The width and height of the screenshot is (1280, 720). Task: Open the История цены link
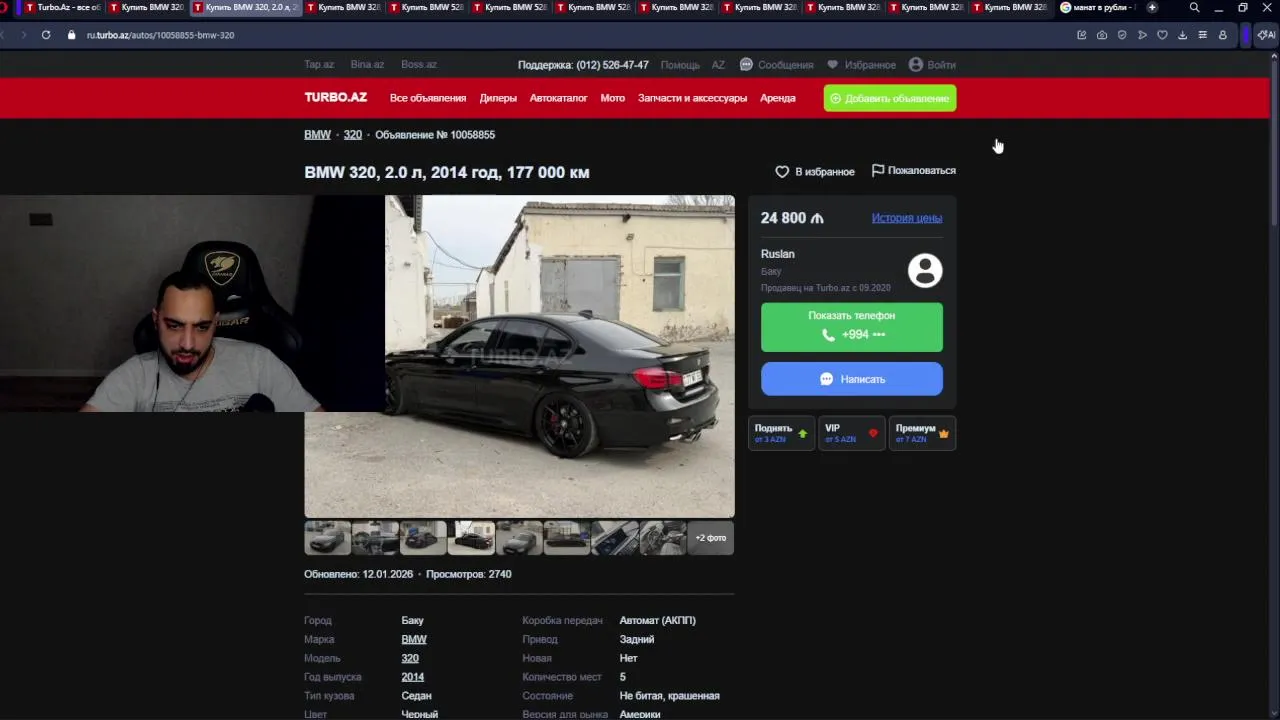(906, 218)
